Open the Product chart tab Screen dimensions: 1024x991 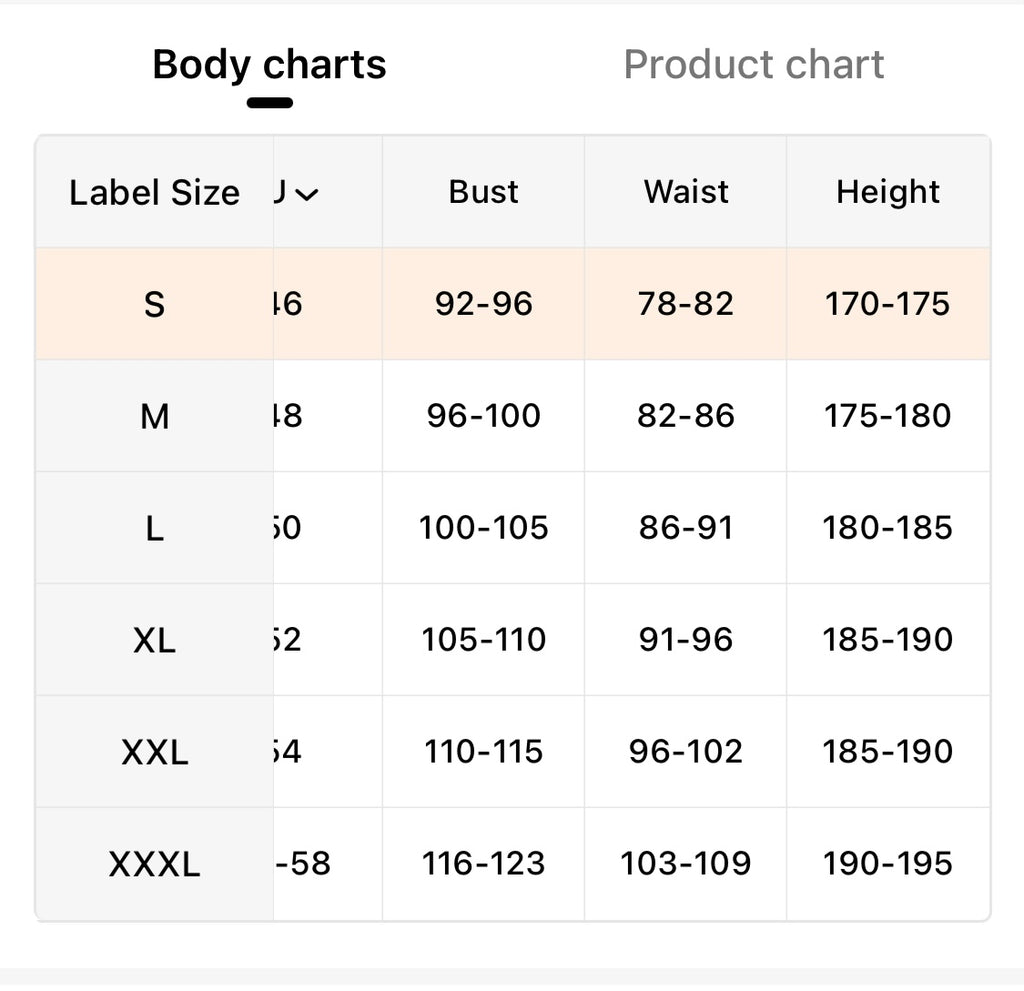753,65
